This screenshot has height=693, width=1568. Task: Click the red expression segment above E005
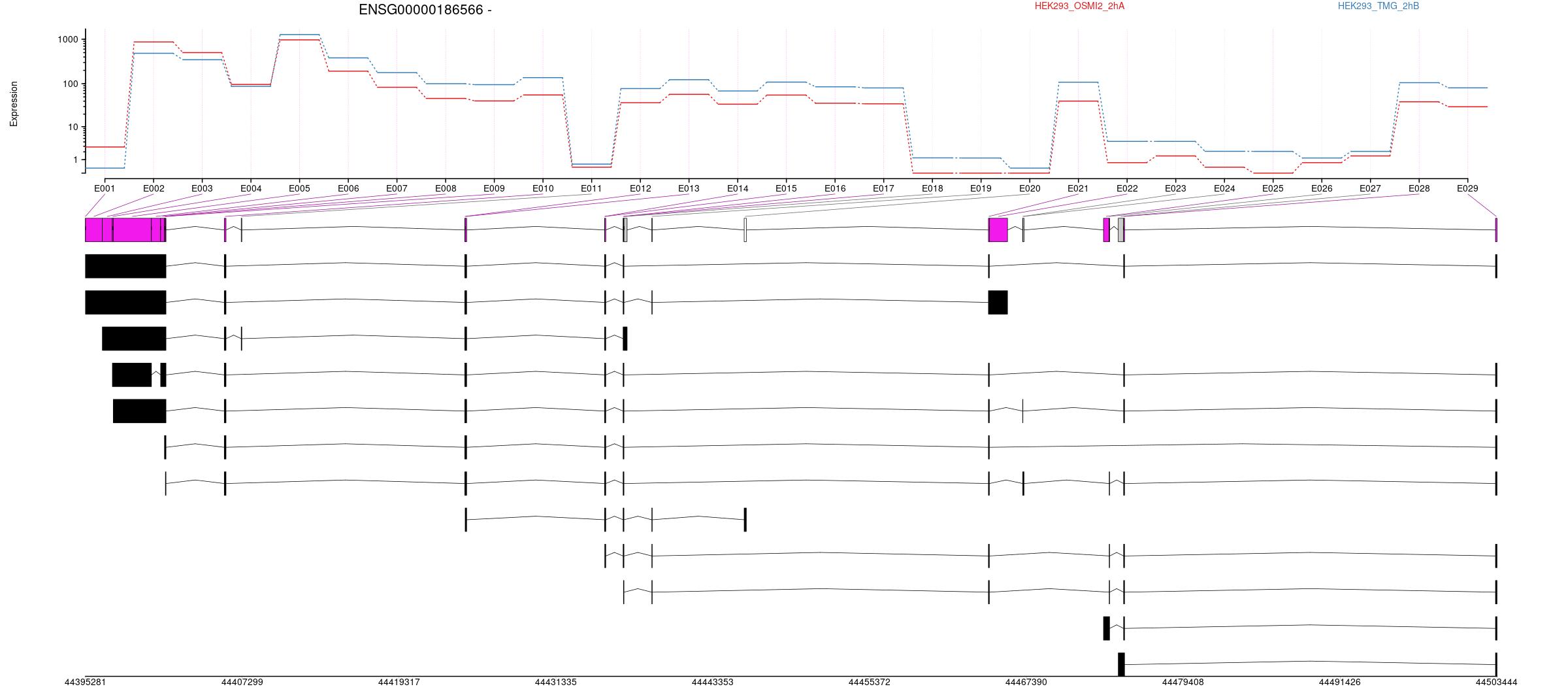click(299, 40)
